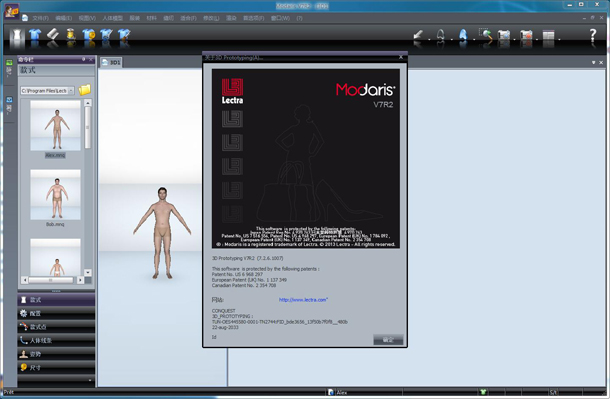Select the Alex.mnq mannequin thumbnail
This screenshot has width=610, height=399.
[x=56, y=125]
